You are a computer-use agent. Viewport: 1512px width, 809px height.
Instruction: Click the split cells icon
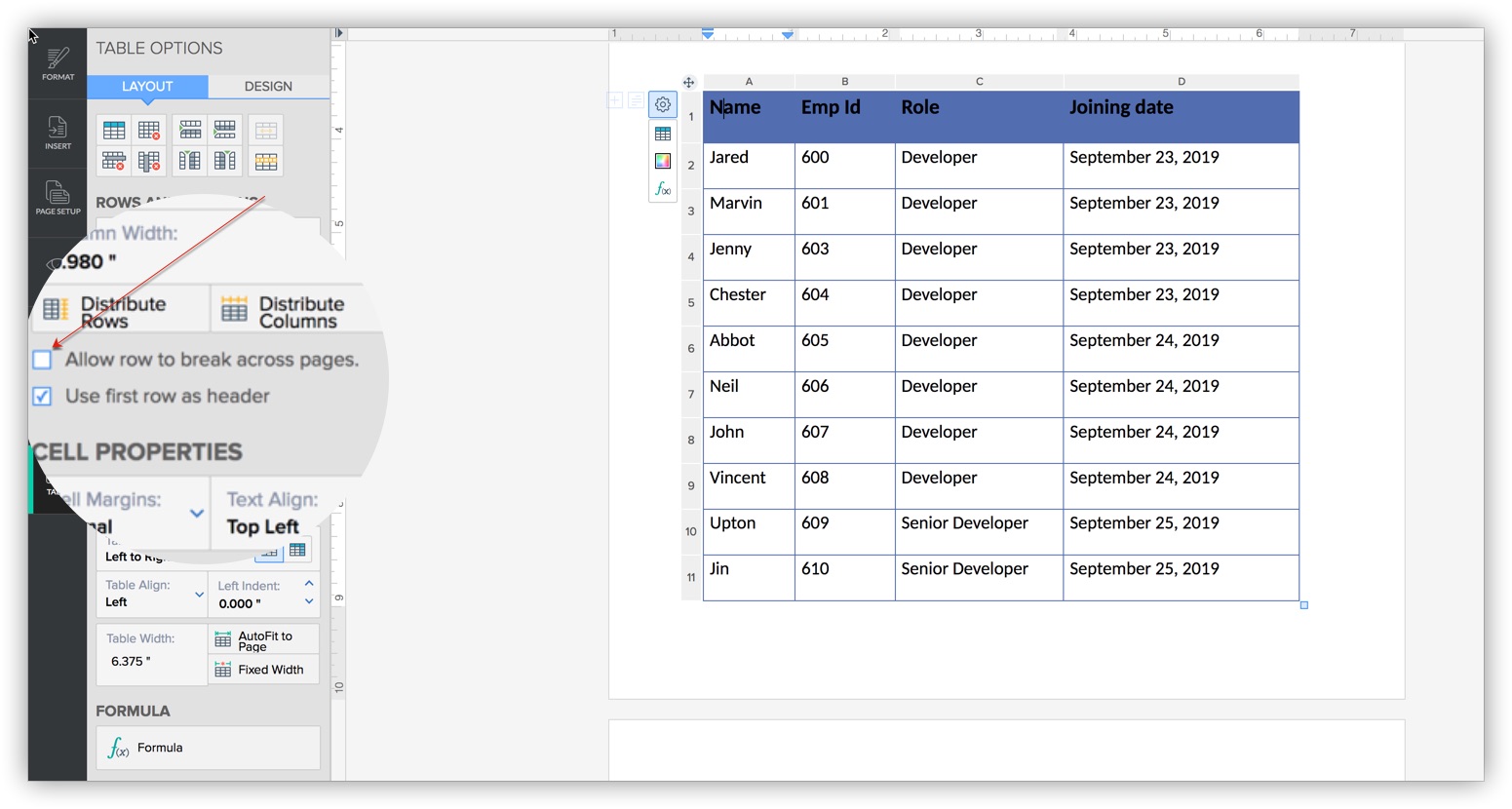(x=266, y=162)
